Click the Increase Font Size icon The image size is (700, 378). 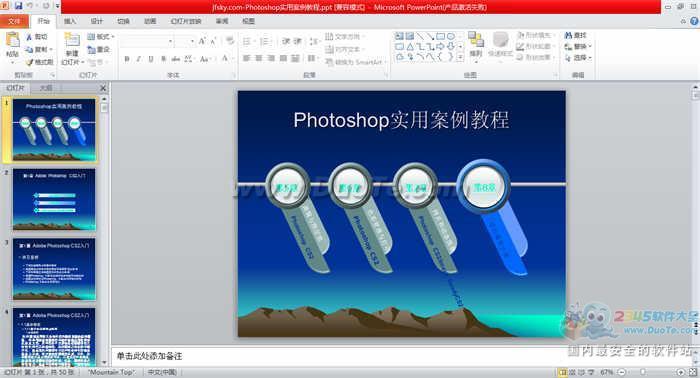(202, 42)
